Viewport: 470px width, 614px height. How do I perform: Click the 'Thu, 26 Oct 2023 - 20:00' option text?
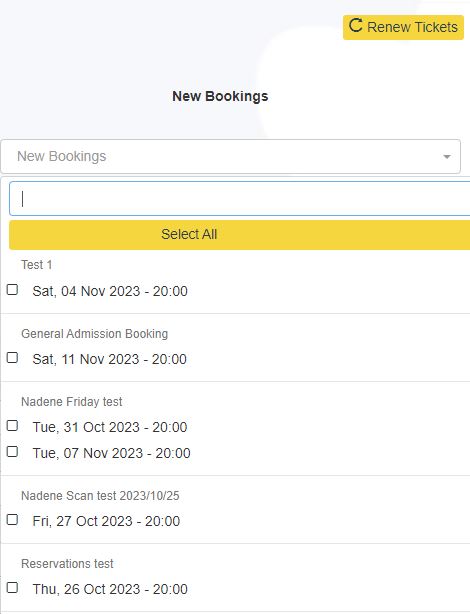[x=110, y=589]
